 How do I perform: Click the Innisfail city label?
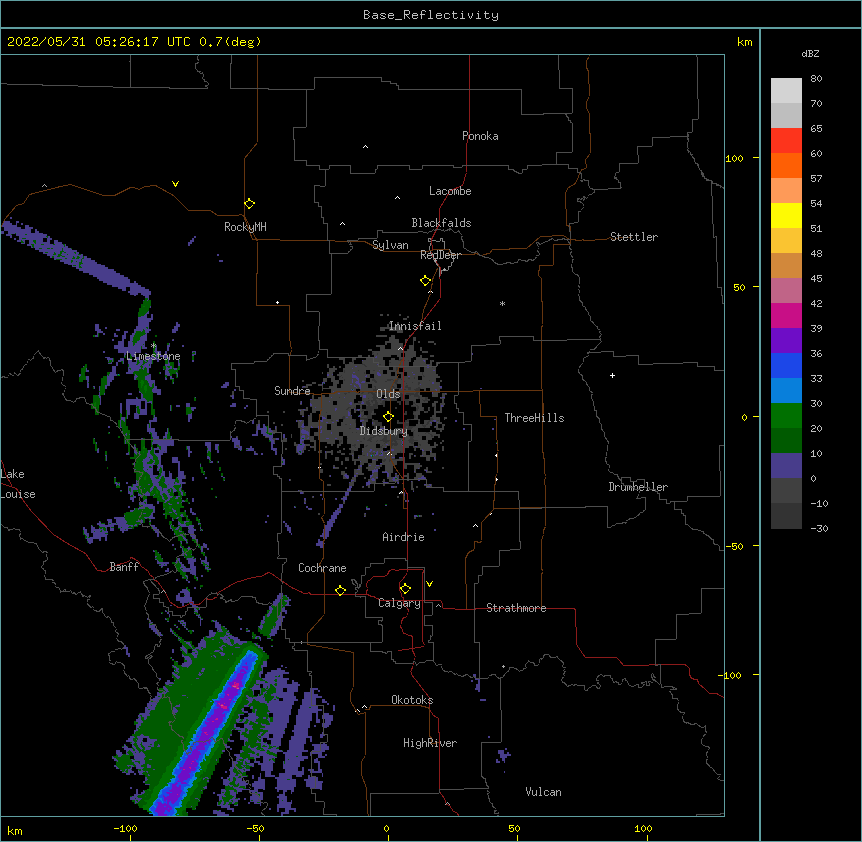(x=415, y=326)
